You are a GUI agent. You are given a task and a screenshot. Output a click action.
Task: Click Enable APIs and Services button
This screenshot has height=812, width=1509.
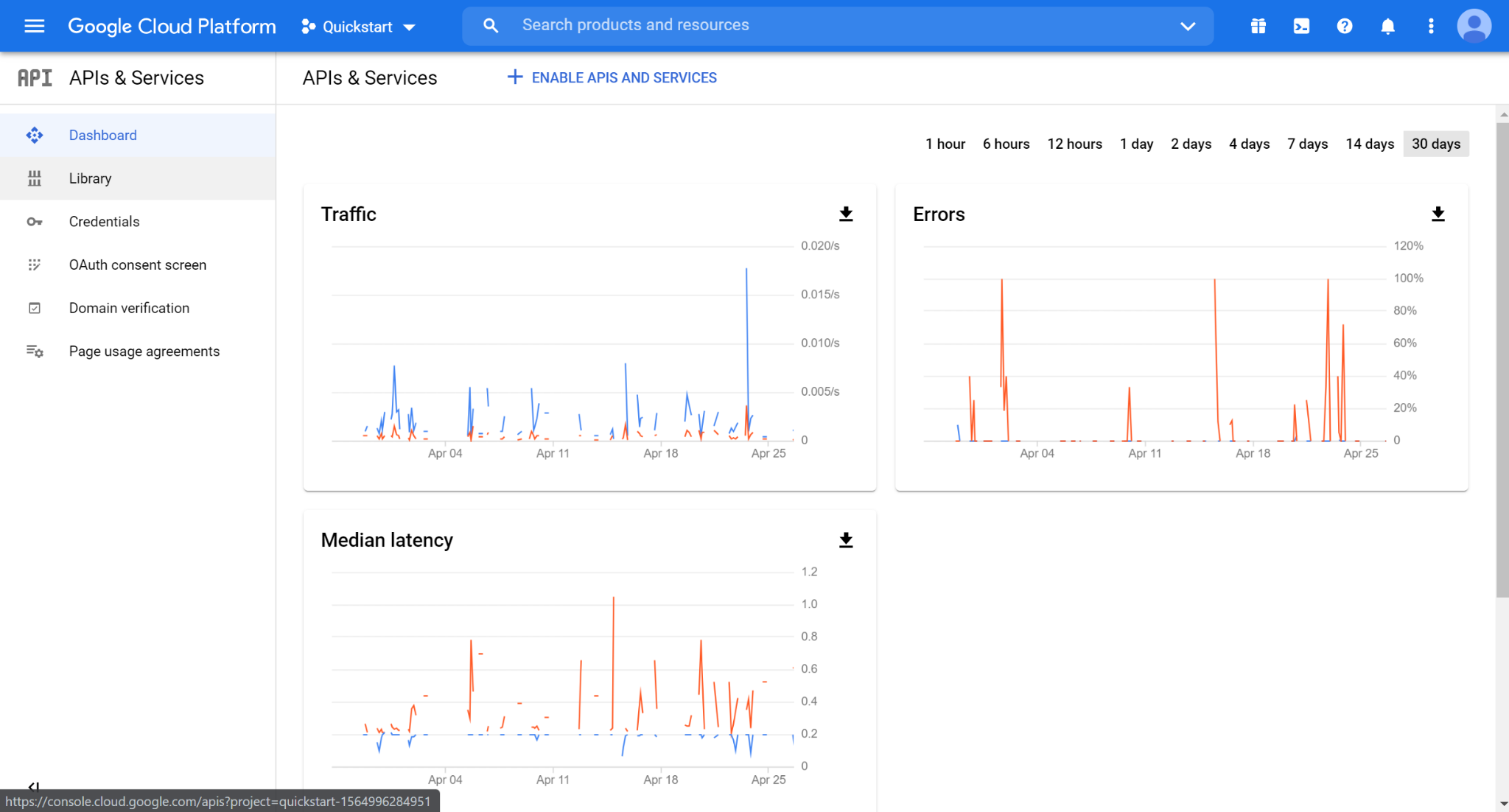[612, 77]
